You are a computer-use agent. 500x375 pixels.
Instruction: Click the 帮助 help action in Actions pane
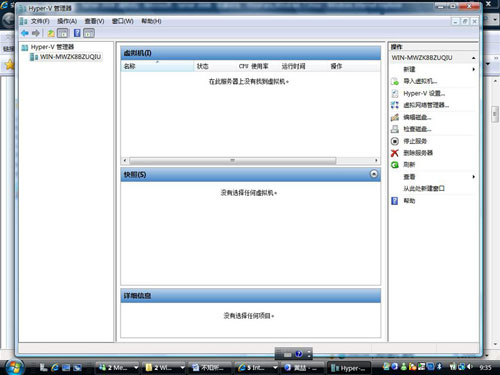click(x=409, y=201)
